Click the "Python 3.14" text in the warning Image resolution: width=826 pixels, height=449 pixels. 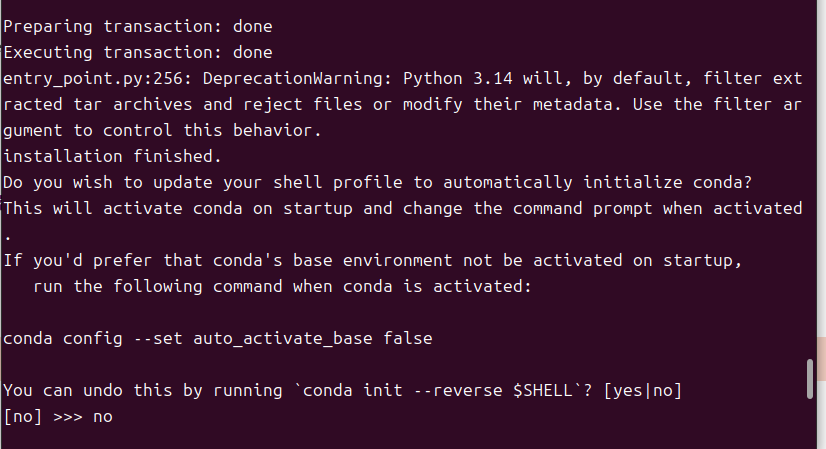click(x=458, y=79)
